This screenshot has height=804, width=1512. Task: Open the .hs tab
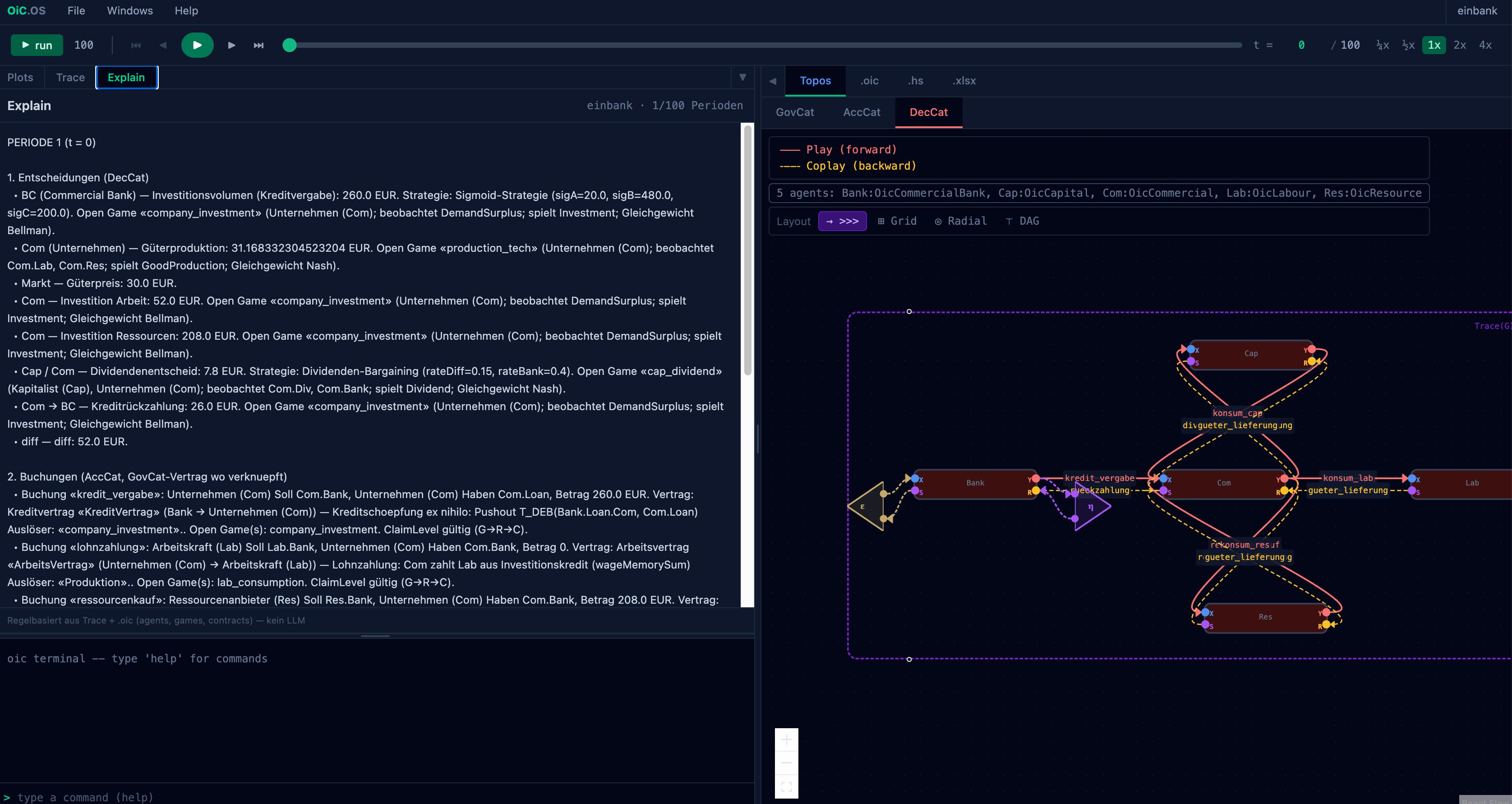point(916,81)
